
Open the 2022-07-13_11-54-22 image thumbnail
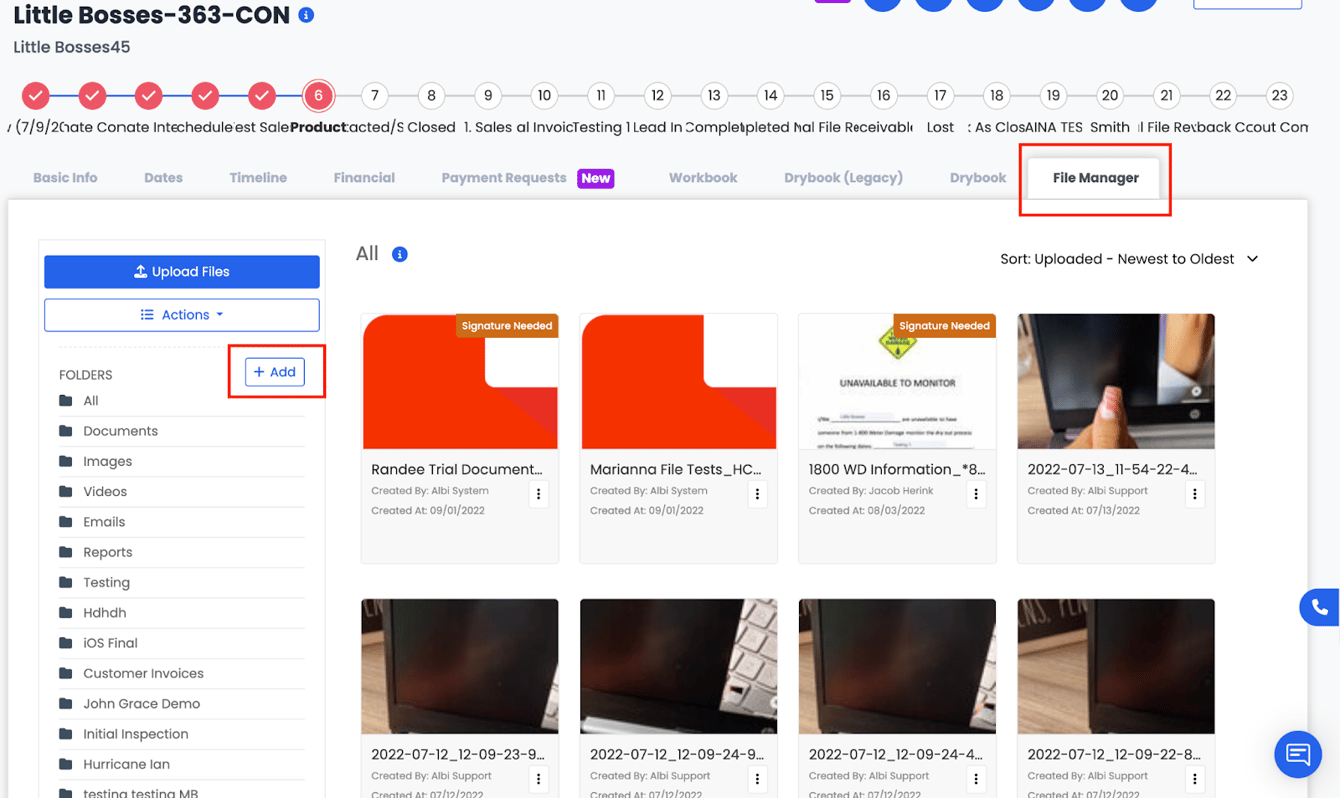click(1116, 382)
